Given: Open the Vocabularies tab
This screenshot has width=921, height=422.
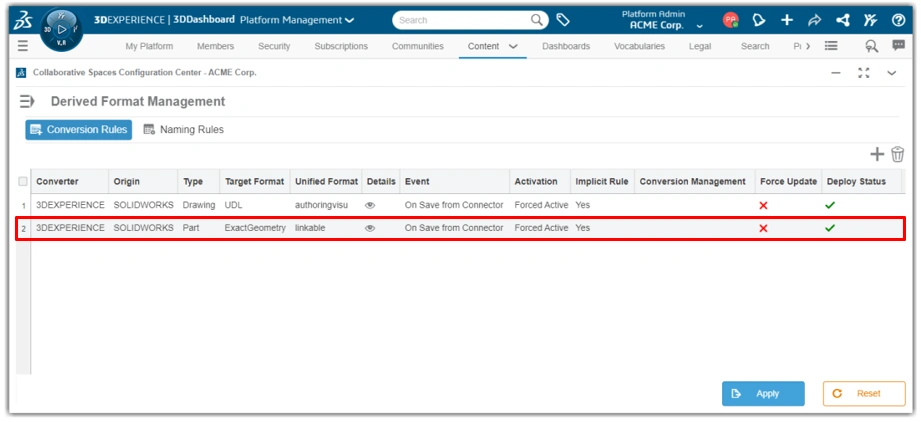Looking at the screenshot, I should click(640, 46).
